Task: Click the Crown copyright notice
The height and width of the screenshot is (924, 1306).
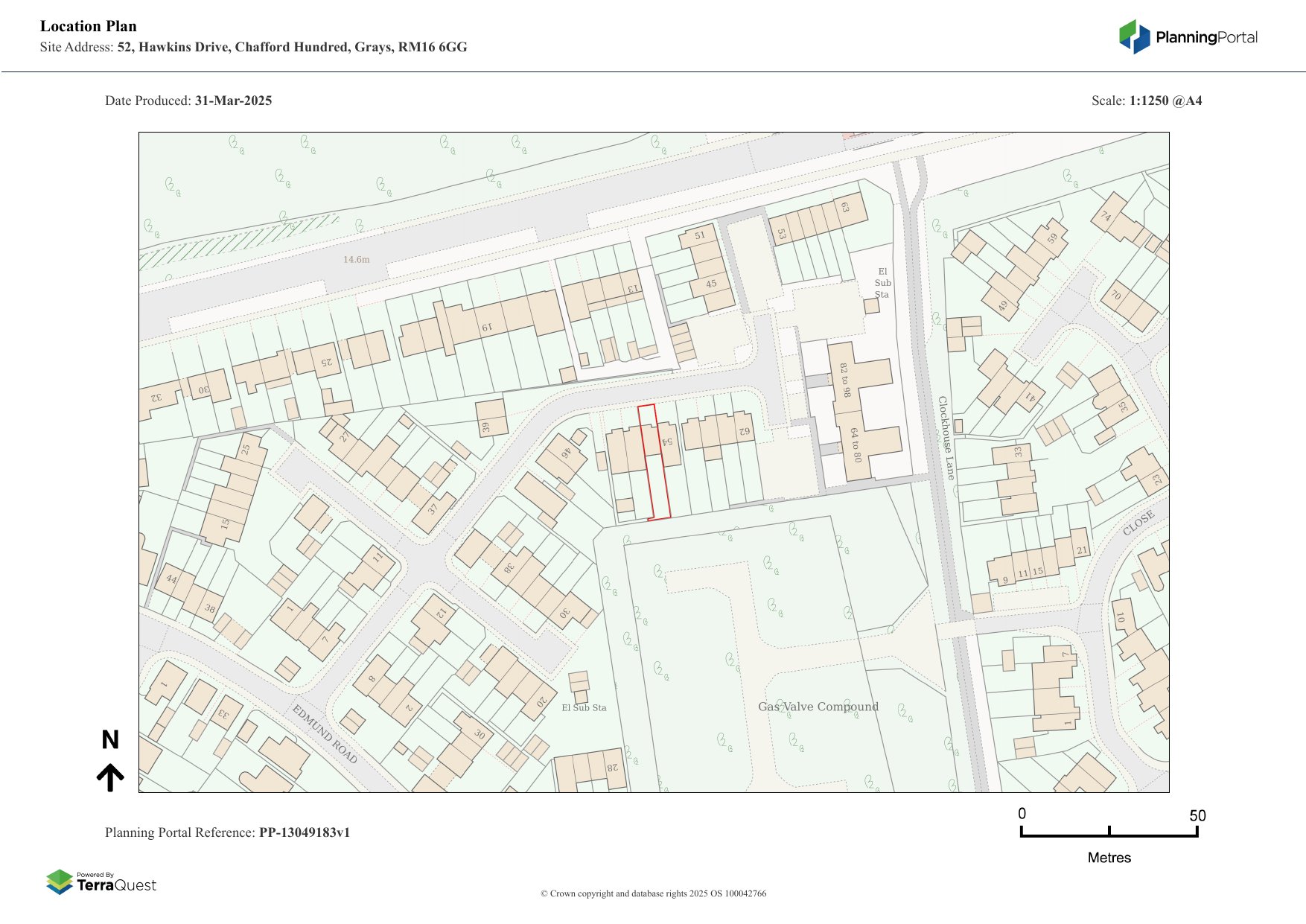Action: pyautogui.click(x=653, y=893)
